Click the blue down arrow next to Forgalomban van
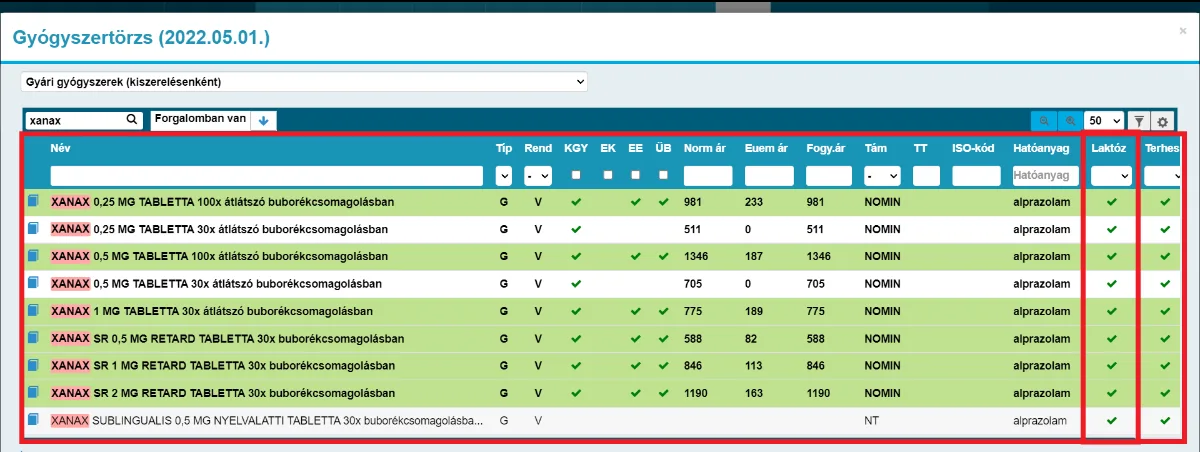Image resolution: width=1200 pixels, height=452 pixels. (x=264, y=120)
